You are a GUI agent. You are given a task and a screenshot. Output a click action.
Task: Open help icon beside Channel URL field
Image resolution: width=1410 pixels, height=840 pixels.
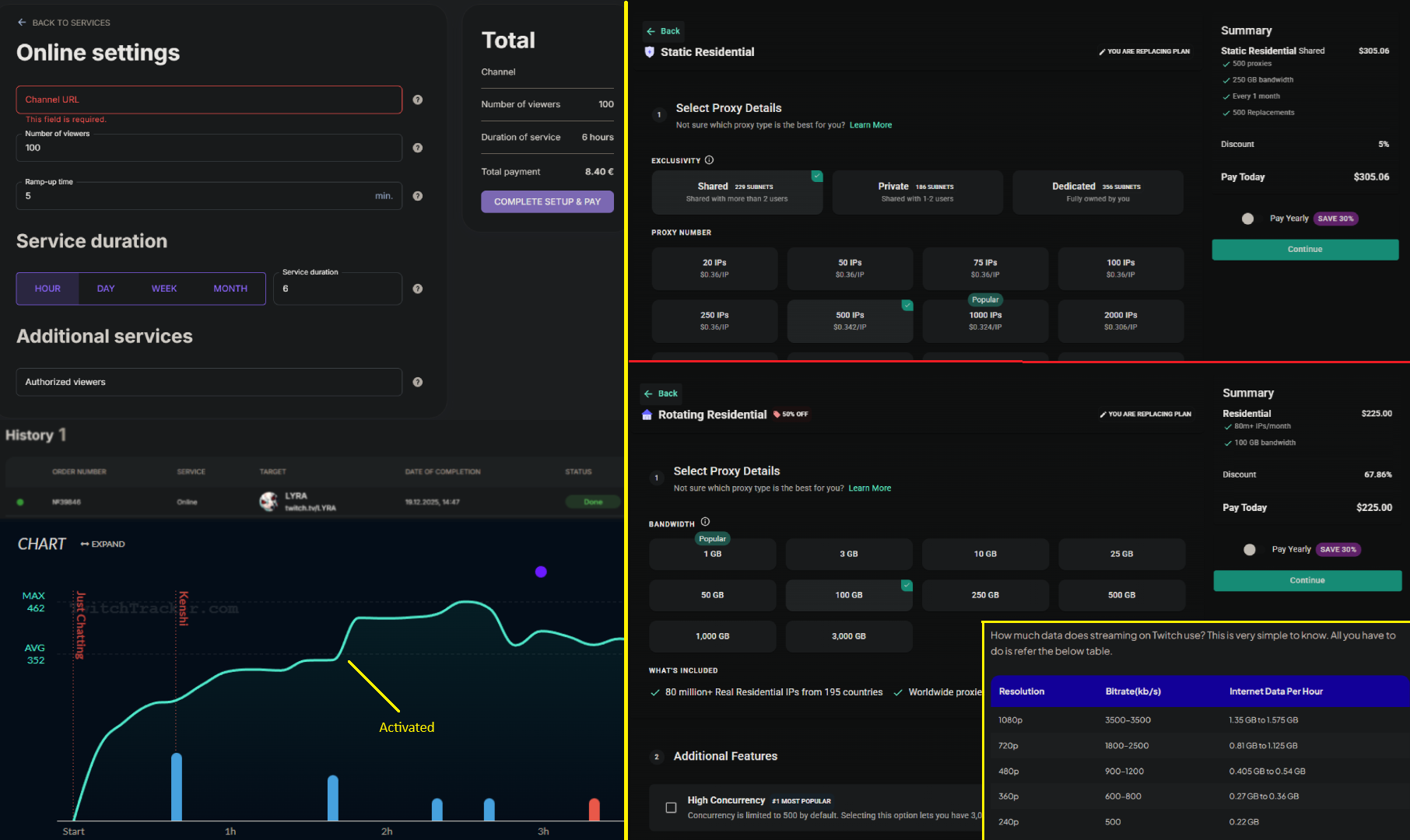tap(418, 100)
